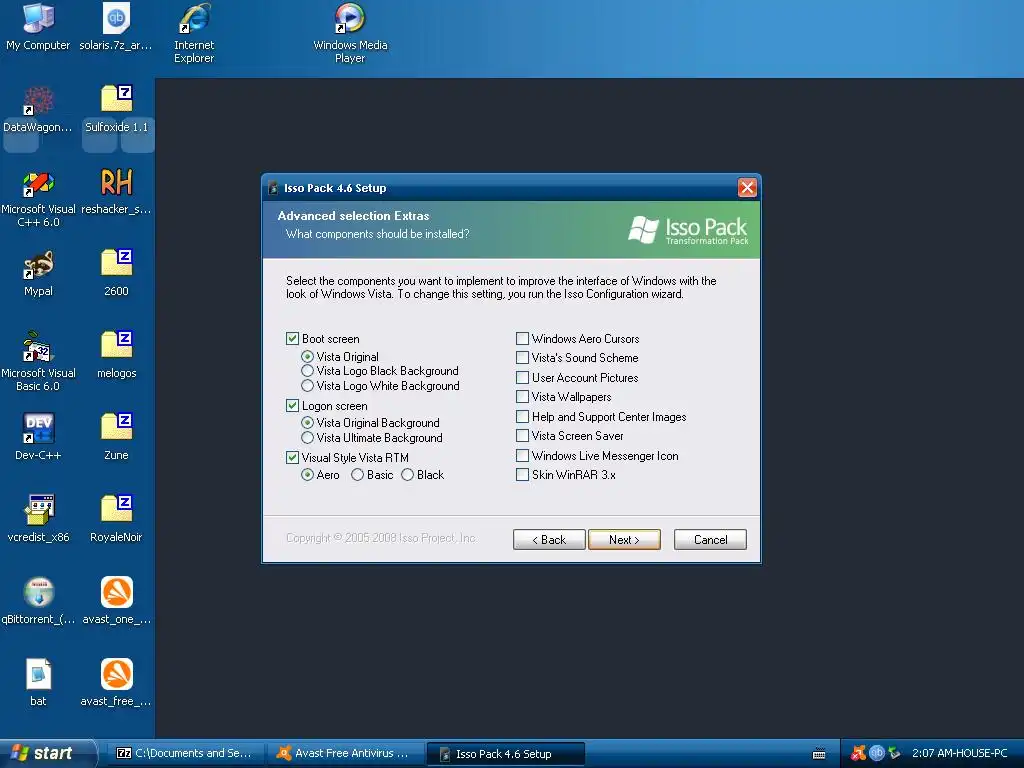Cancel the Isso Pack setup
The height and width of the screenshot is (768, 1024).
[710, 539]
